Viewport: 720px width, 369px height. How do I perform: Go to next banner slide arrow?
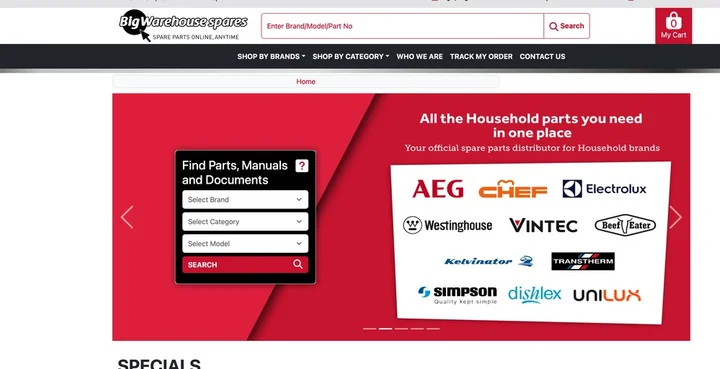click(x=675, y=217)
